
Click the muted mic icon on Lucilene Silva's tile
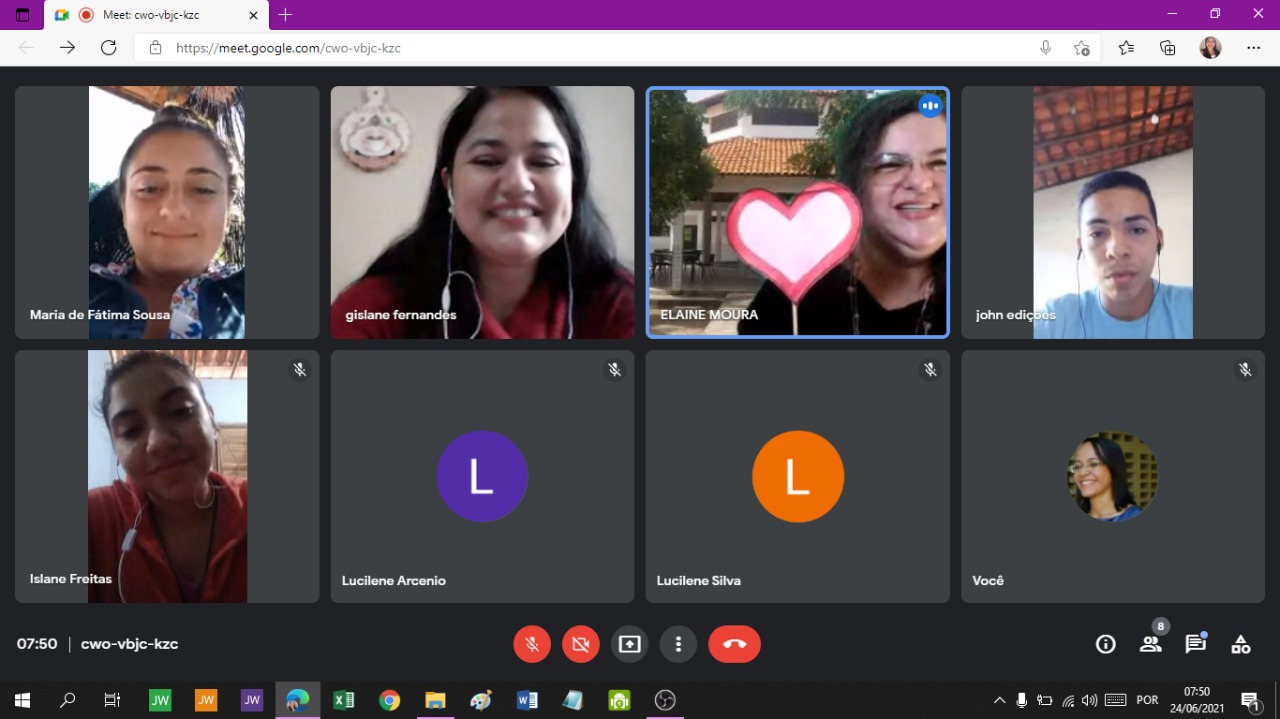[930, 370]
